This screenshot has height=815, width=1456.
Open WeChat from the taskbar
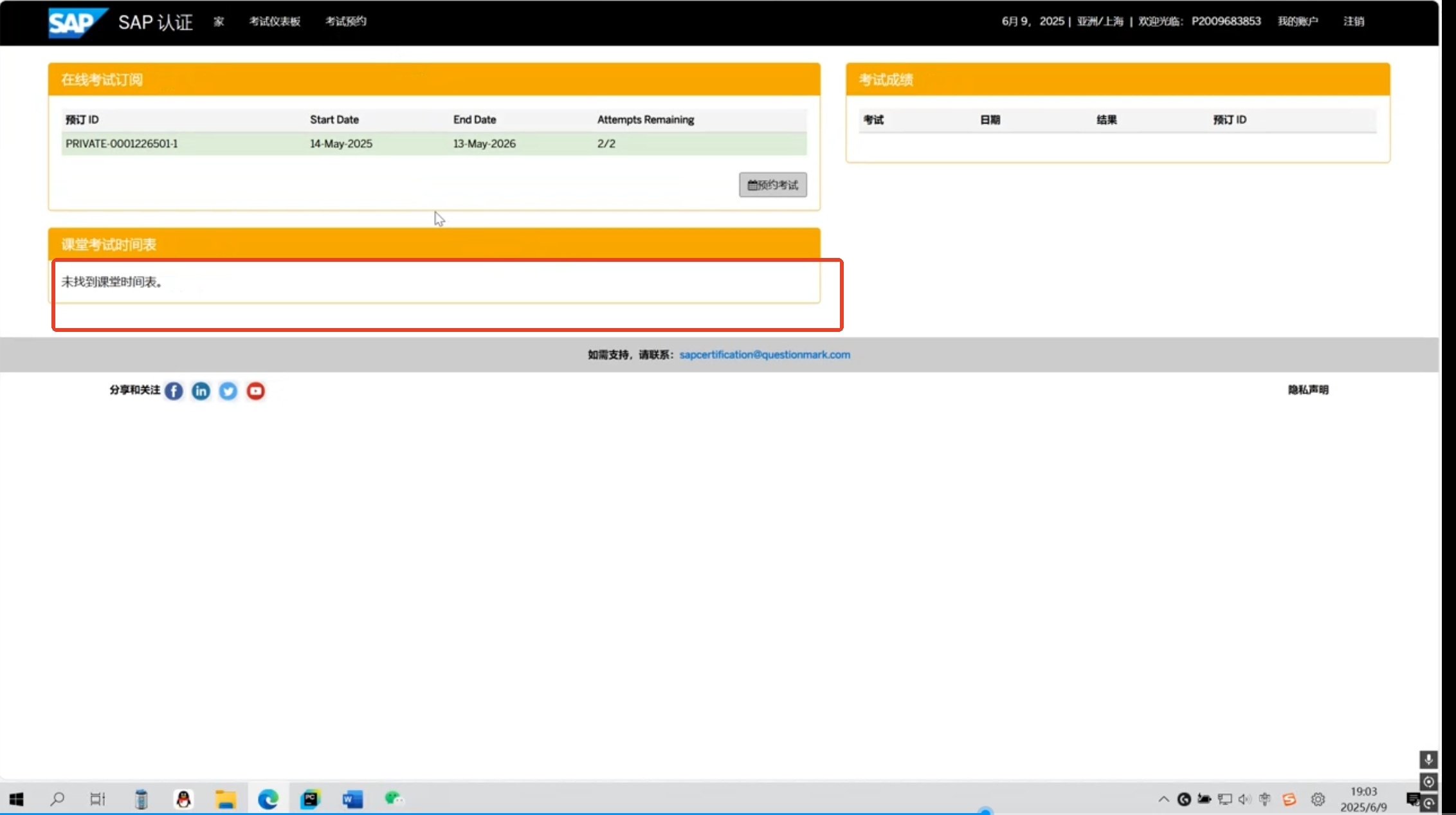click(x=394, y=799)
